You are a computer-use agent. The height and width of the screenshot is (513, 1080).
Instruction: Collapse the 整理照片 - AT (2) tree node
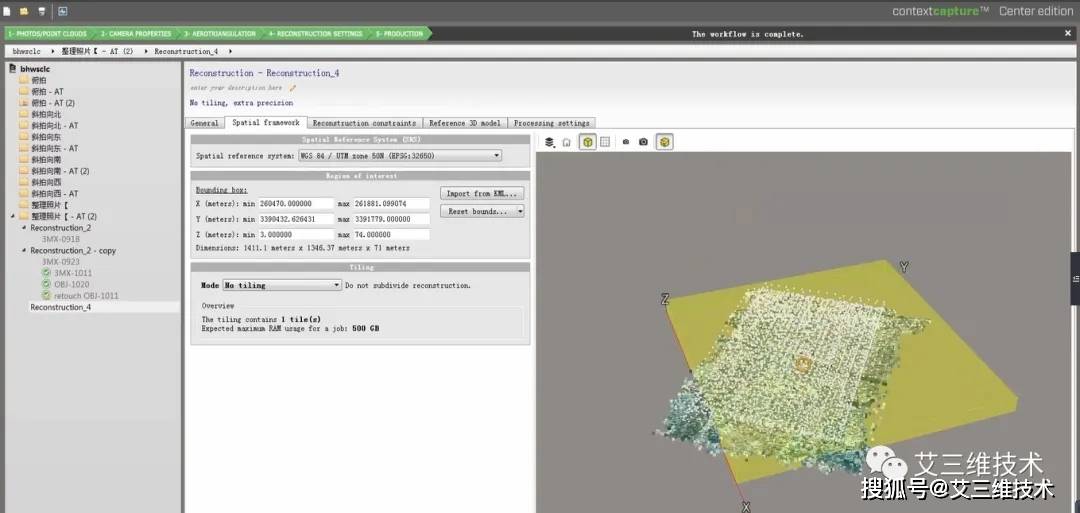tap(13, 216)
